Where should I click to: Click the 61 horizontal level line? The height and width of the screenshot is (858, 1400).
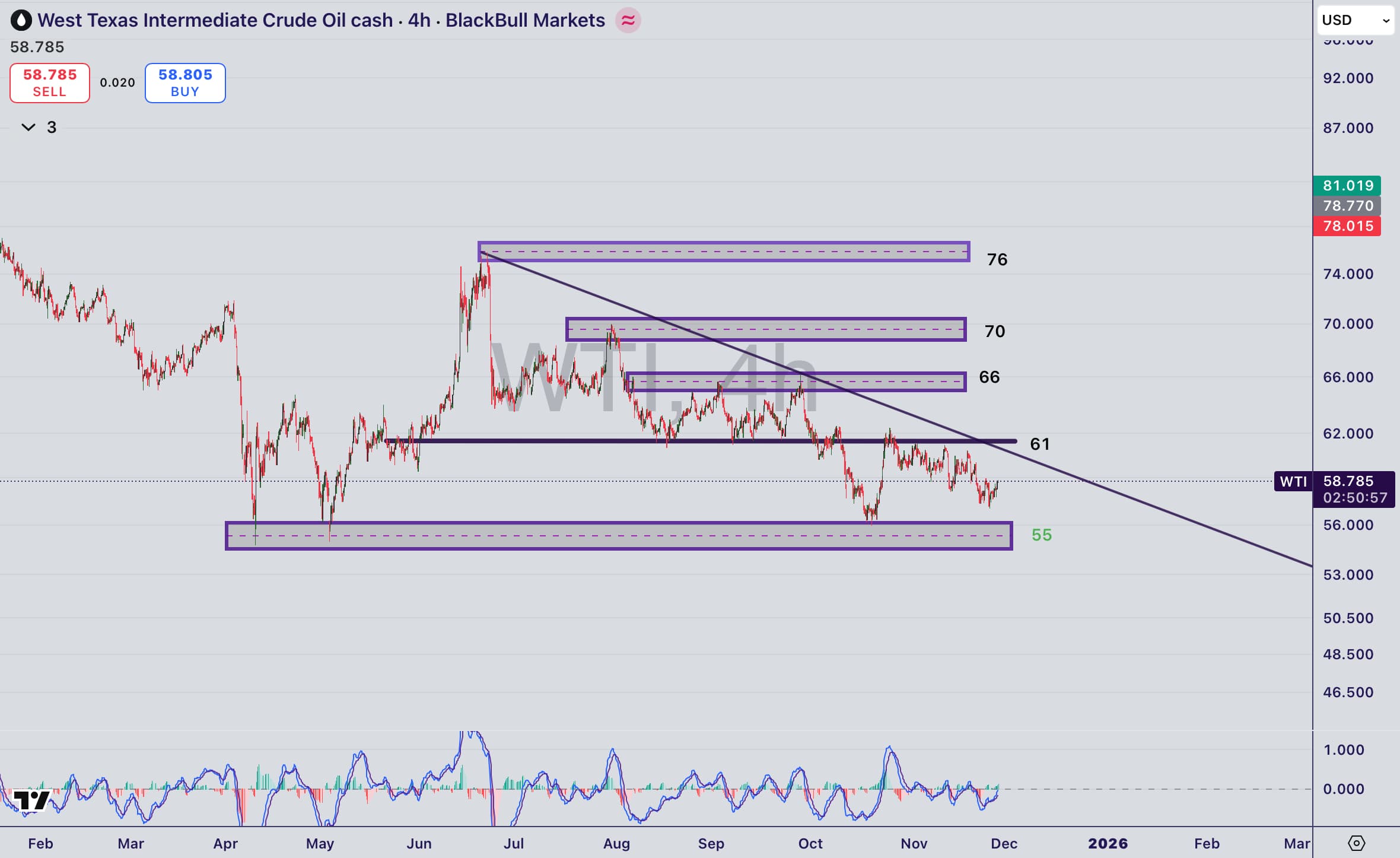click(x=712, y=441)
